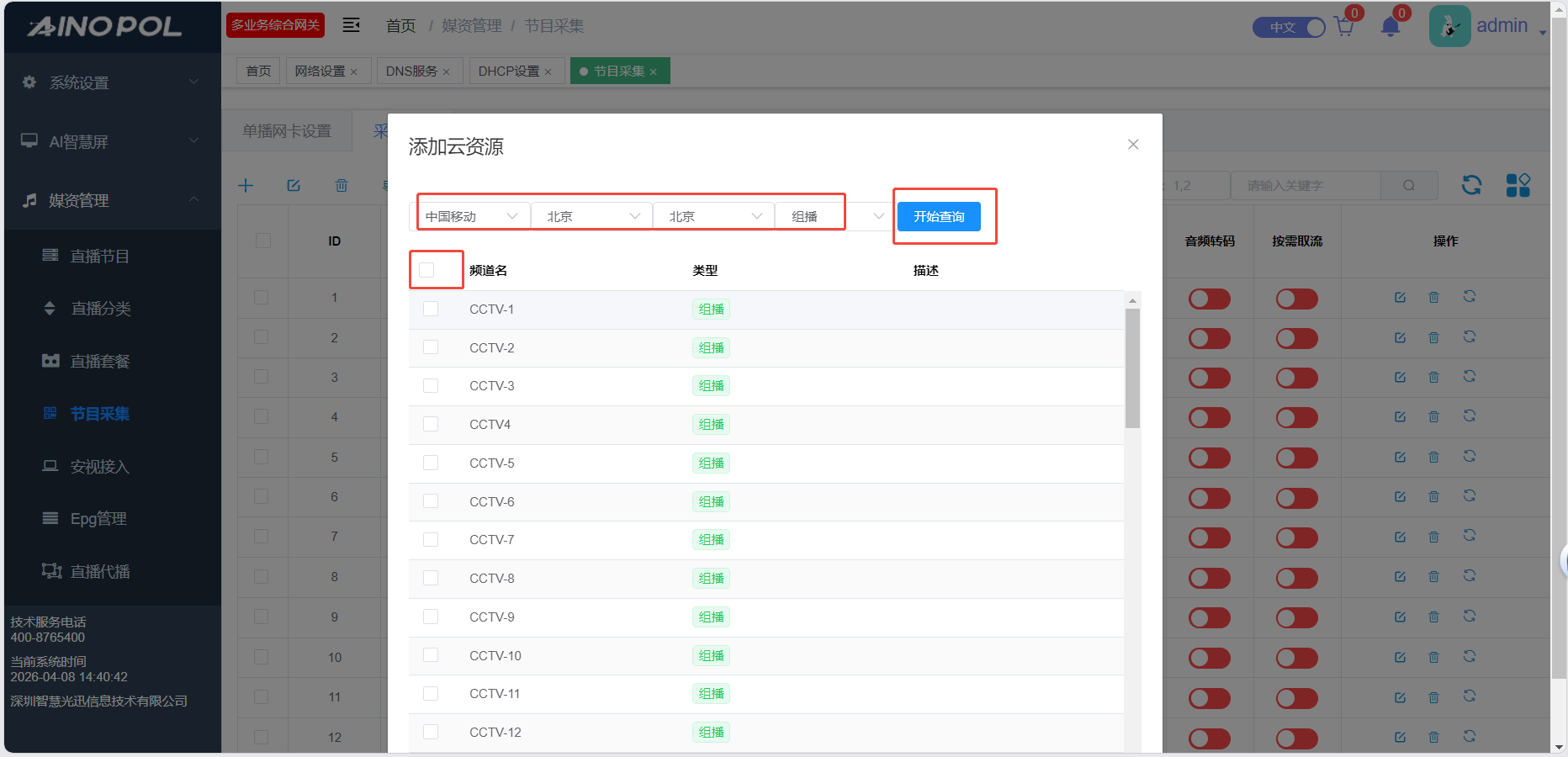Toggle the 中文 language switch
This screenshot has width=1568, height=757.
(x=1289, y=27)
